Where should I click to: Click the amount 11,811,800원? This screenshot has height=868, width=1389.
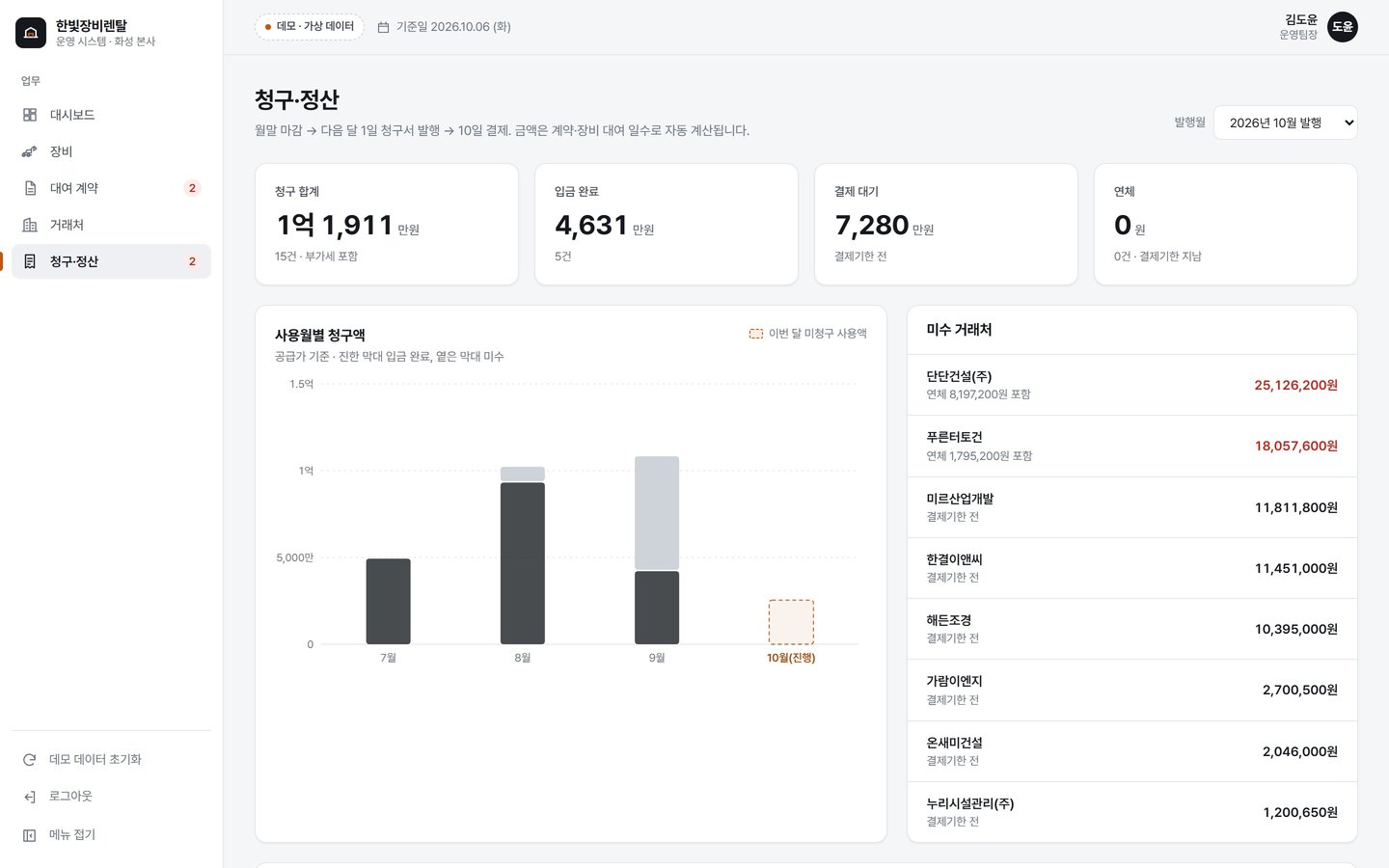(x=1295, y=507)
